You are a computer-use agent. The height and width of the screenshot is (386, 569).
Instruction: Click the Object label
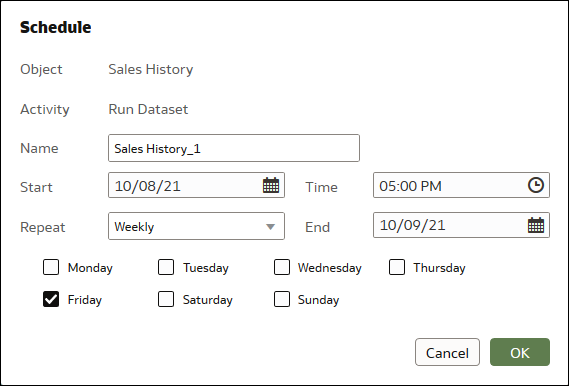coord(41,69)
